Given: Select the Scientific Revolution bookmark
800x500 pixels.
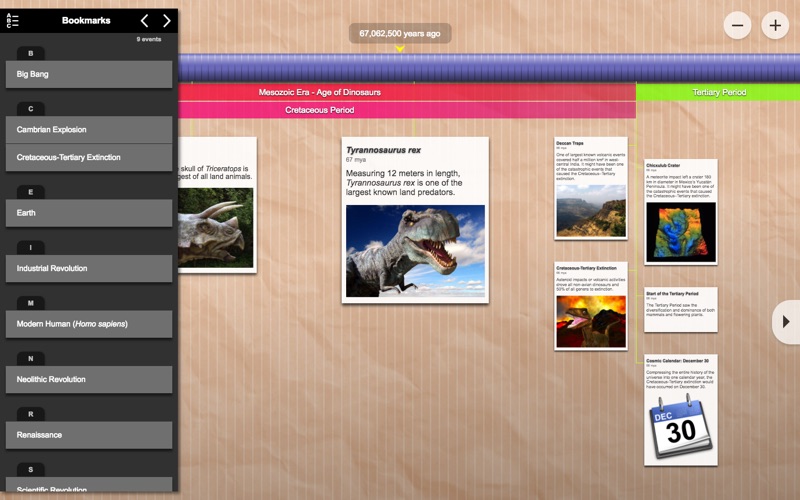Looking at the screenshot, I should pyautogui.click(x=89, y=485).
